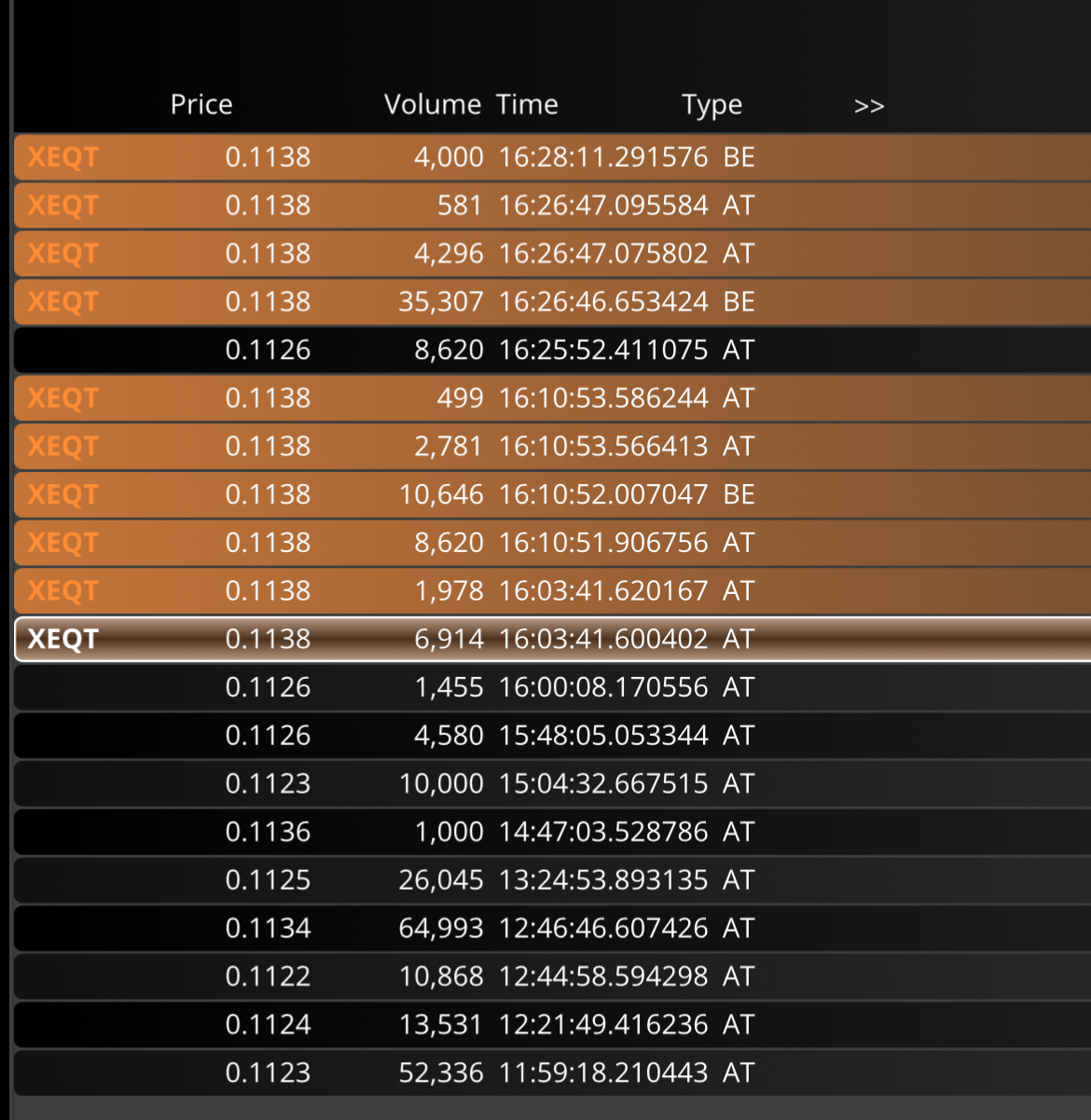The image size is (1091, 1120).
Task: Select the 0.1125 trade with volume 26,045
Action: click(552, 879)
